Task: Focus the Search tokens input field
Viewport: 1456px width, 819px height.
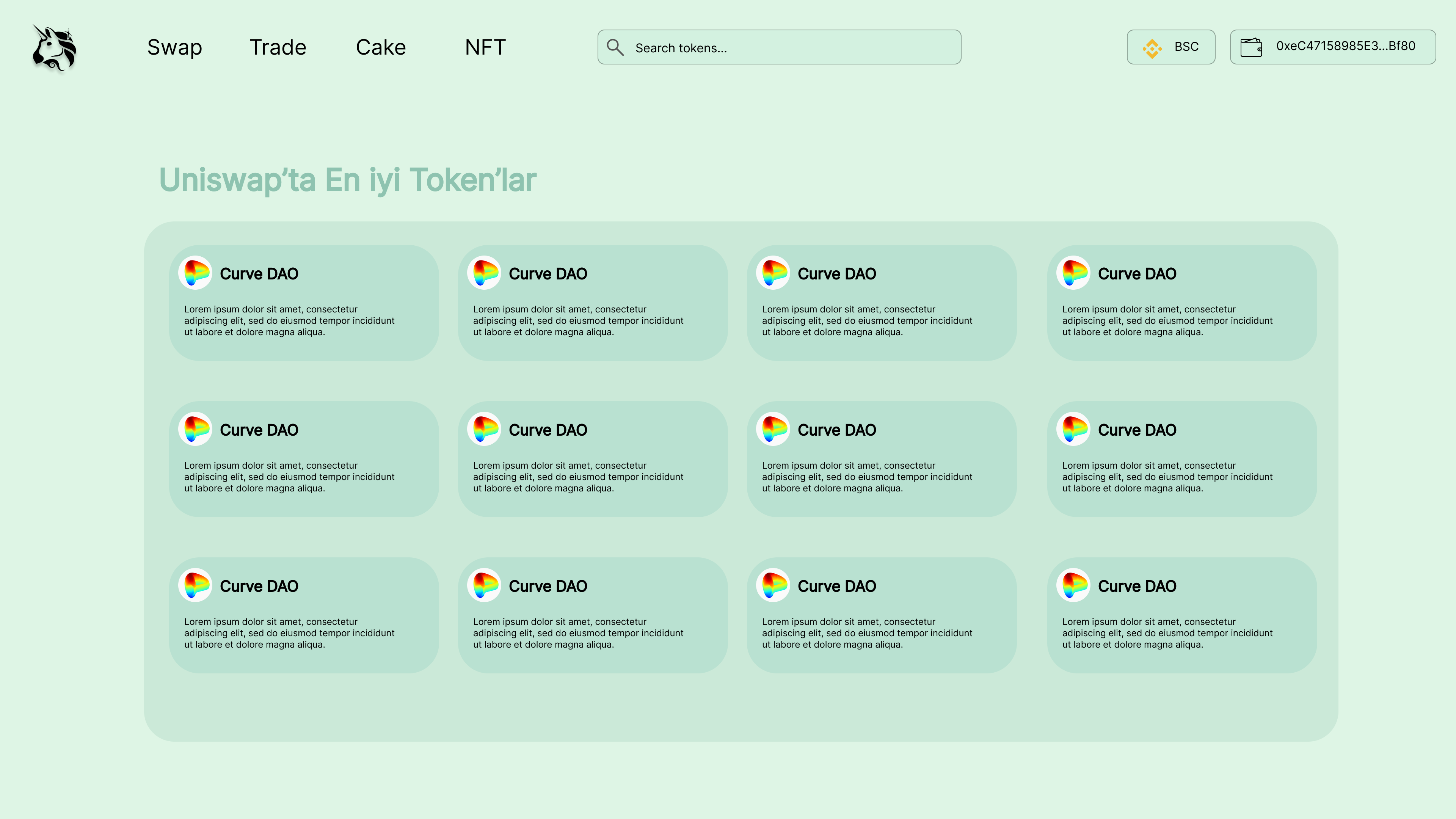Action: [780, 47]
